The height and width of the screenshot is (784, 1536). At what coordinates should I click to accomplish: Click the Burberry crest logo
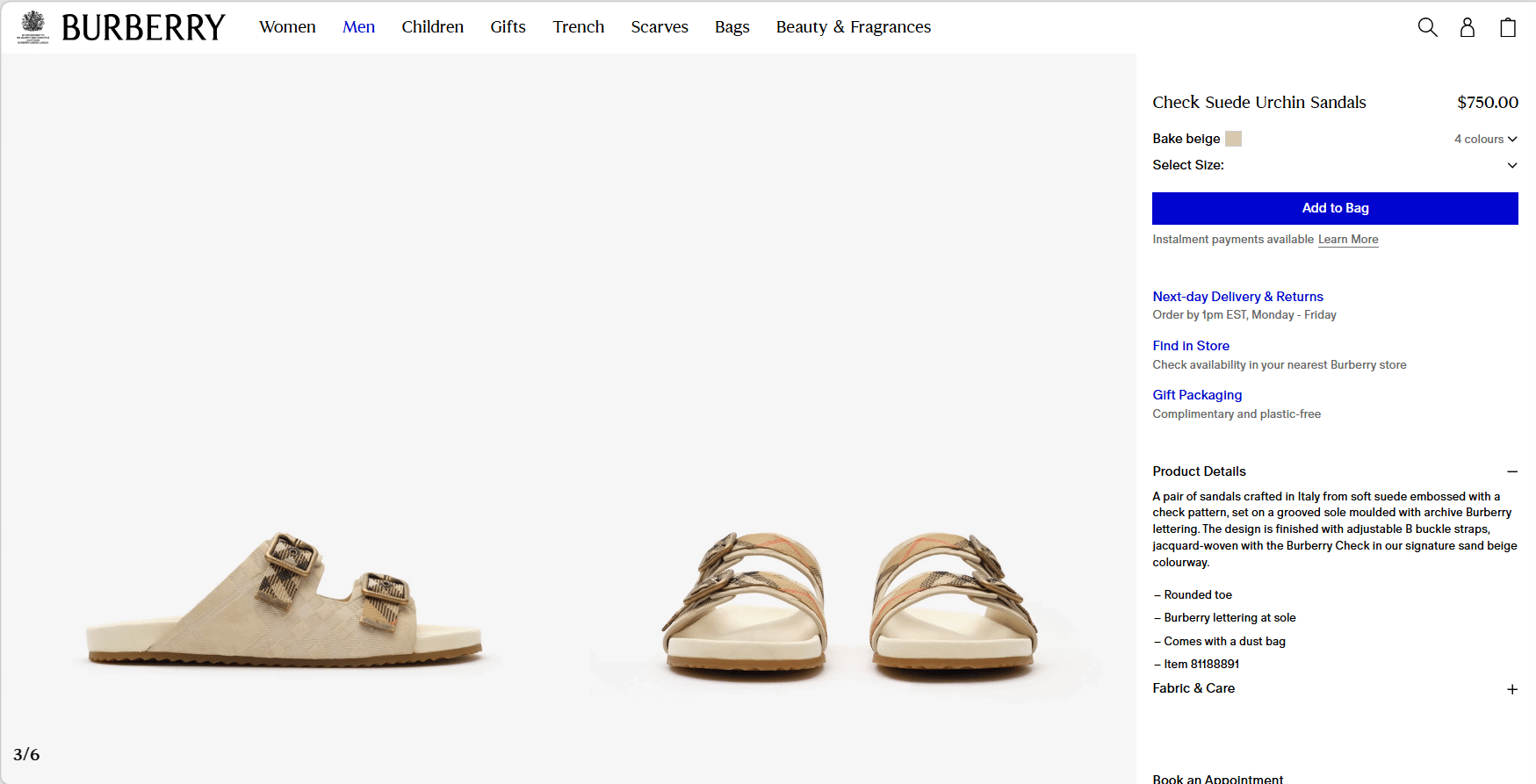(33, 27)
